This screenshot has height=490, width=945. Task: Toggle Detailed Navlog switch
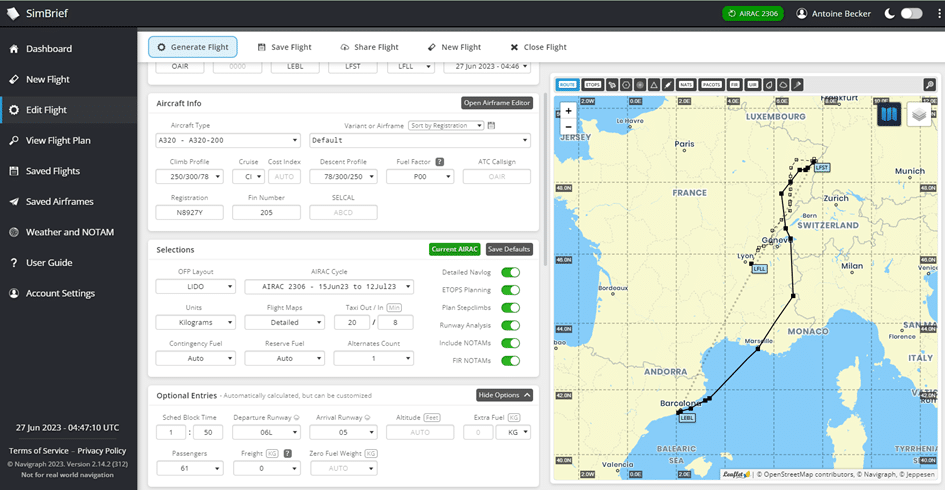pyautogui.click(x=510, y=272)
